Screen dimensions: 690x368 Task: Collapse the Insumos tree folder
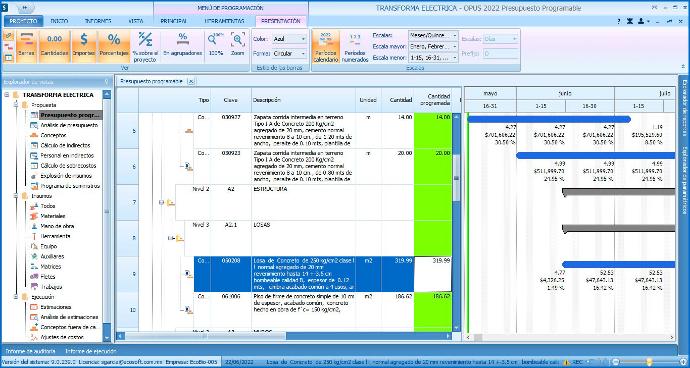[x=16, y=196]
